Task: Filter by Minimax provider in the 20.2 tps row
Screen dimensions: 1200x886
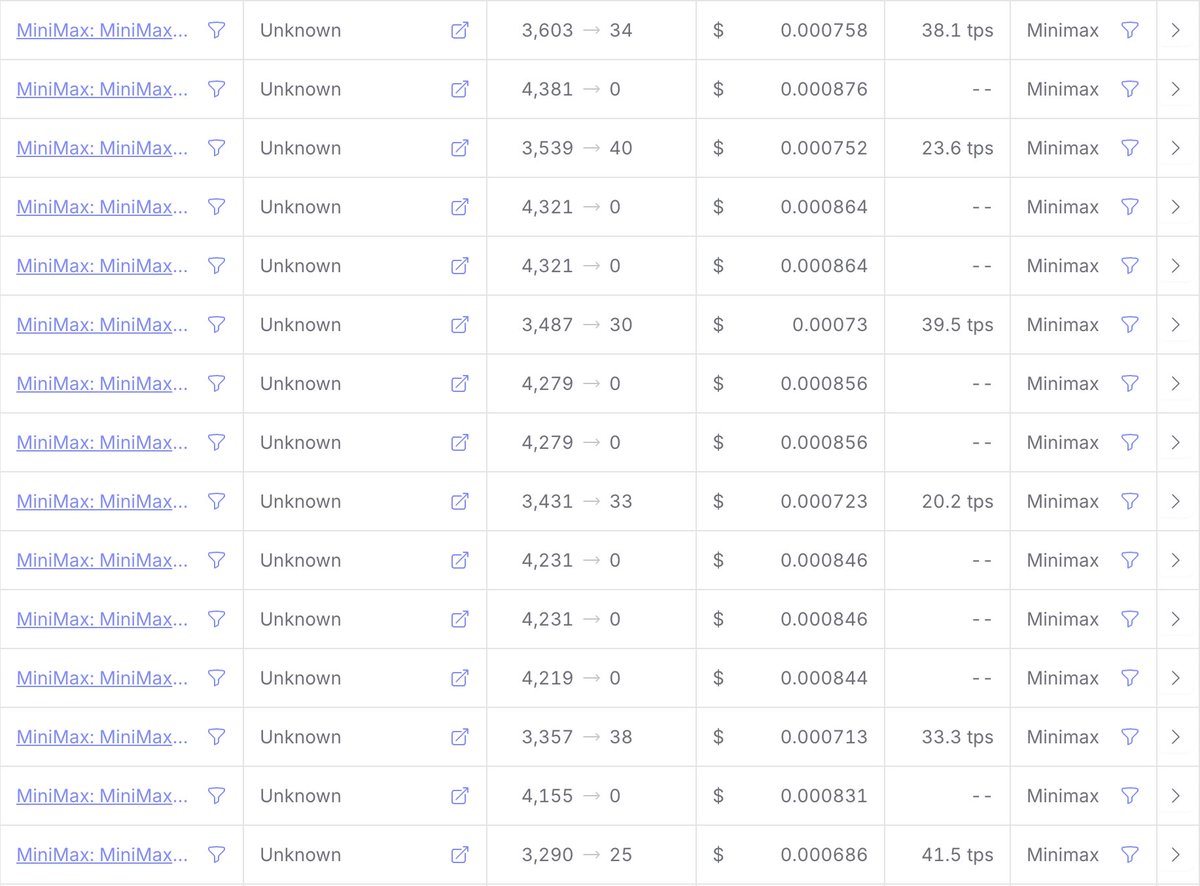Action: 1129,501
